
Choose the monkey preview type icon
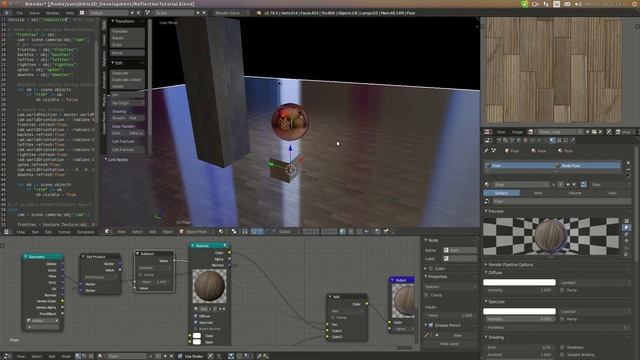pyautogui.click(x=627, y=241)
